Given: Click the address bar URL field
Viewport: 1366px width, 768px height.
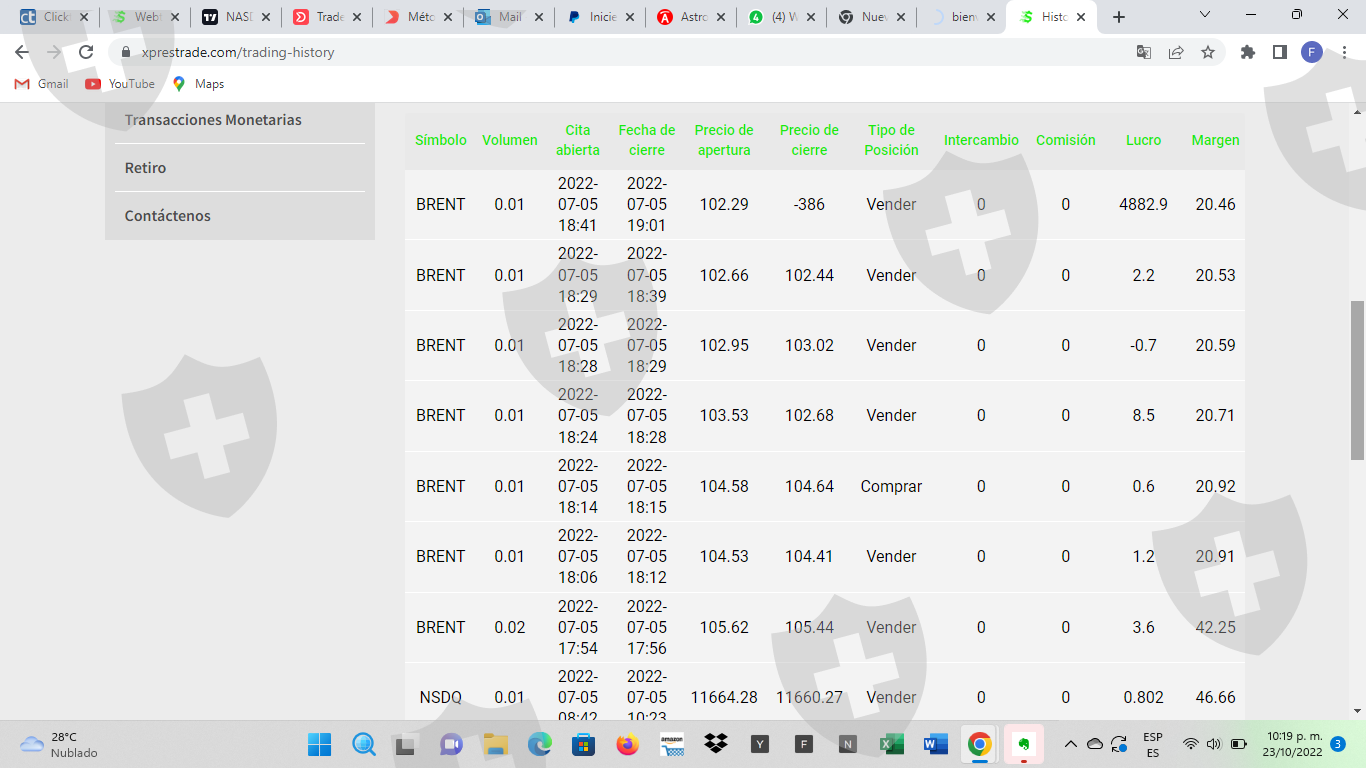Looking at the screenshot, I should coord(600,52).
